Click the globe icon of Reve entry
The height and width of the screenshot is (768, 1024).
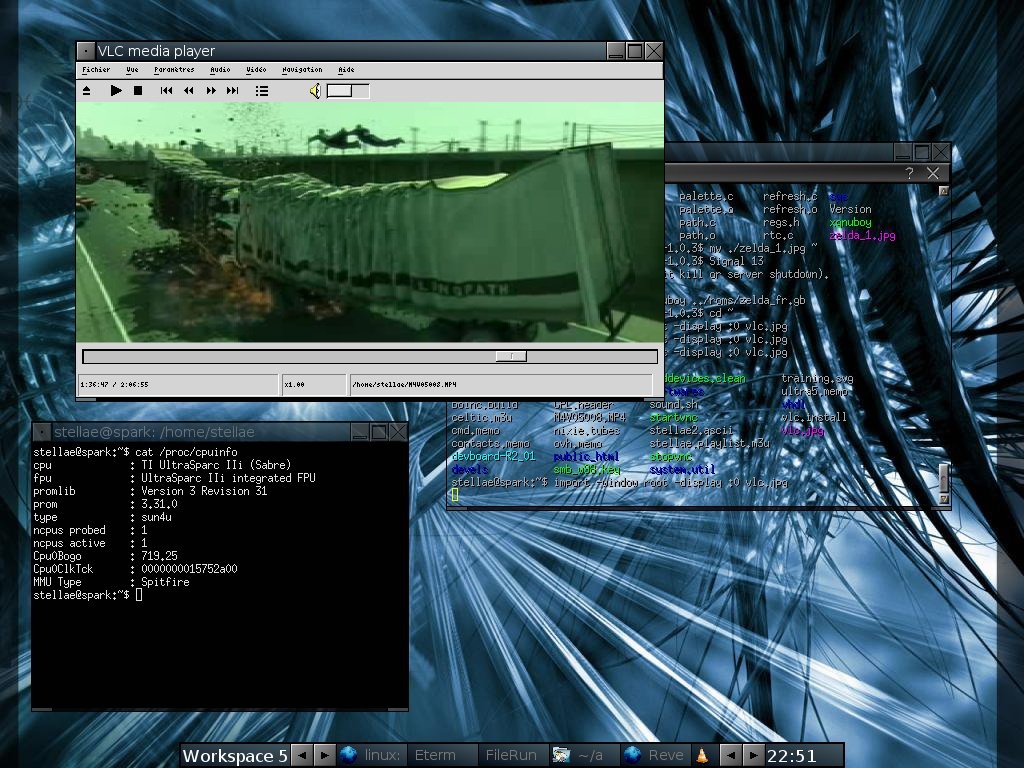pyautogui.click(x=632, y=755)
